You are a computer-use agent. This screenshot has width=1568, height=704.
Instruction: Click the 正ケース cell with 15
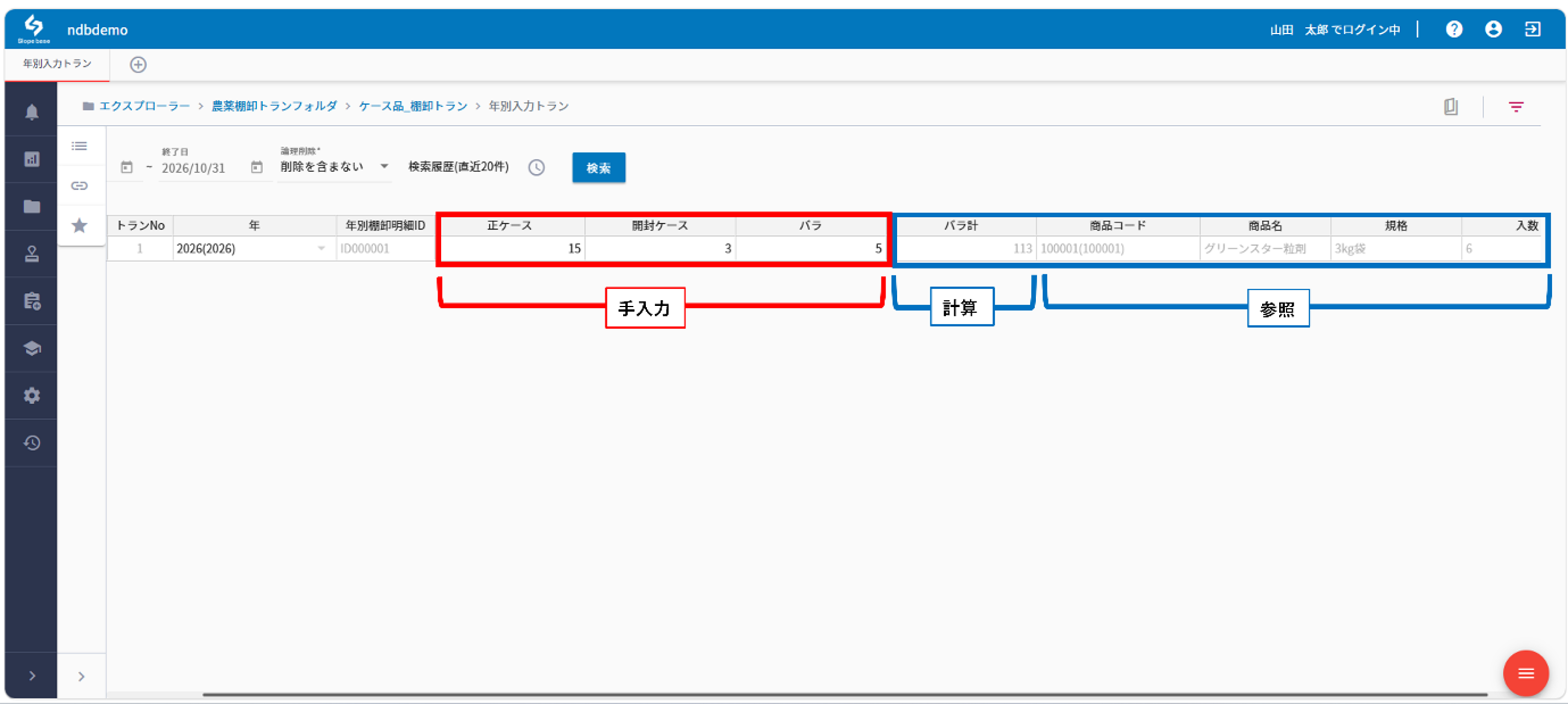512,248
